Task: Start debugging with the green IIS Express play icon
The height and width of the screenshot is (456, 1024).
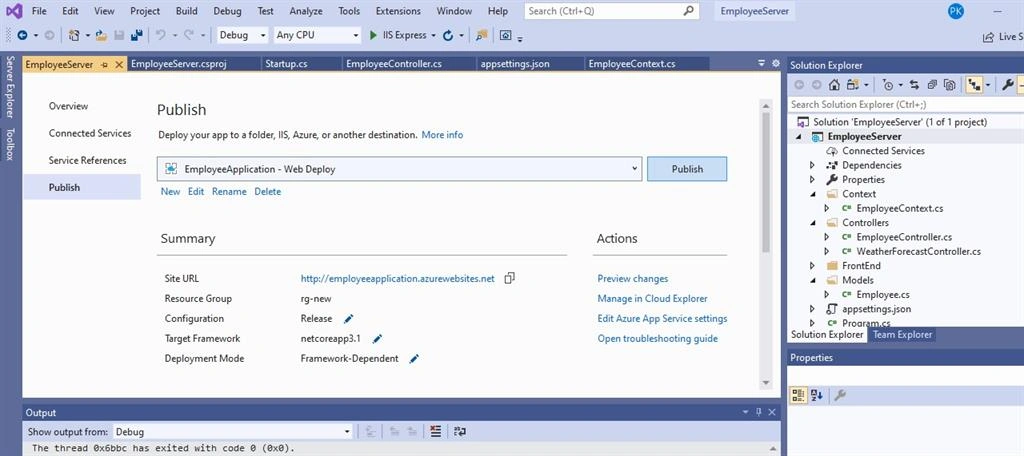Action: pos(374,35)
